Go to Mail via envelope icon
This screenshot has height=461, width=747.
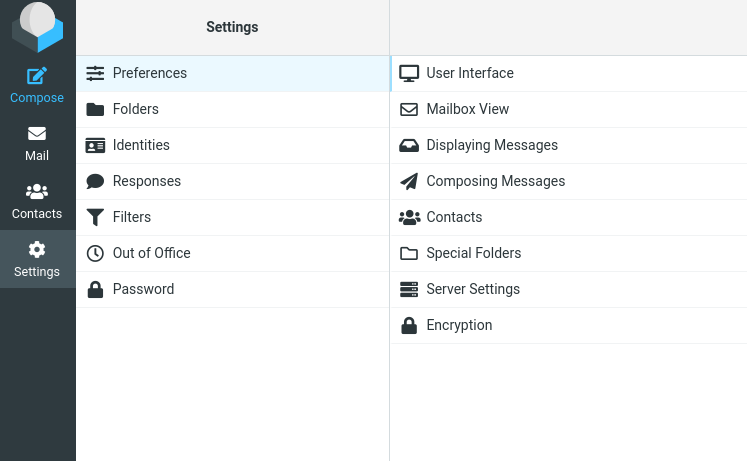(37, 134)
